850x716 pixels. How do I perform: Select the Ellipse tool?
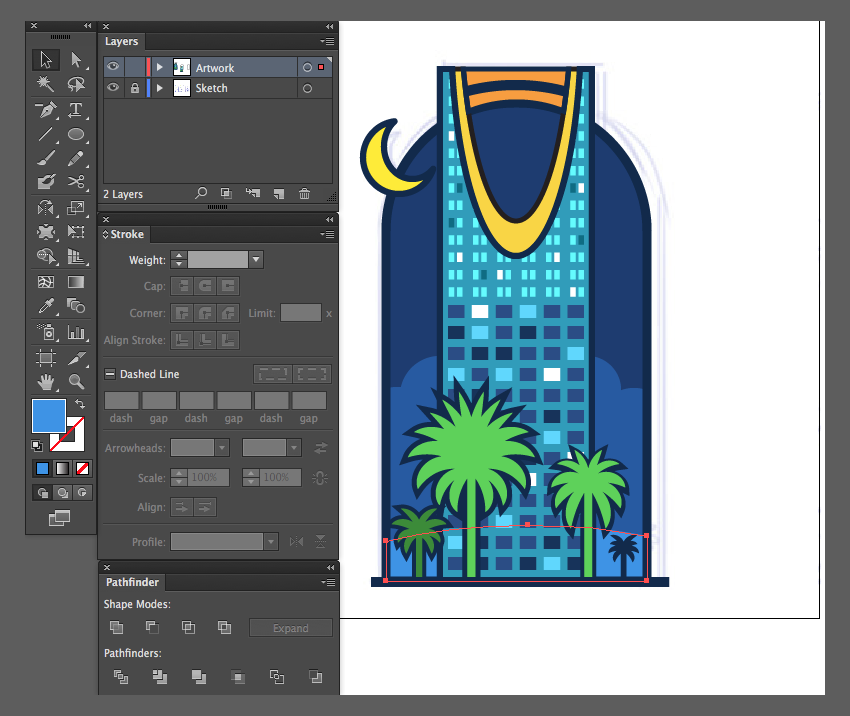coord(76,134)
